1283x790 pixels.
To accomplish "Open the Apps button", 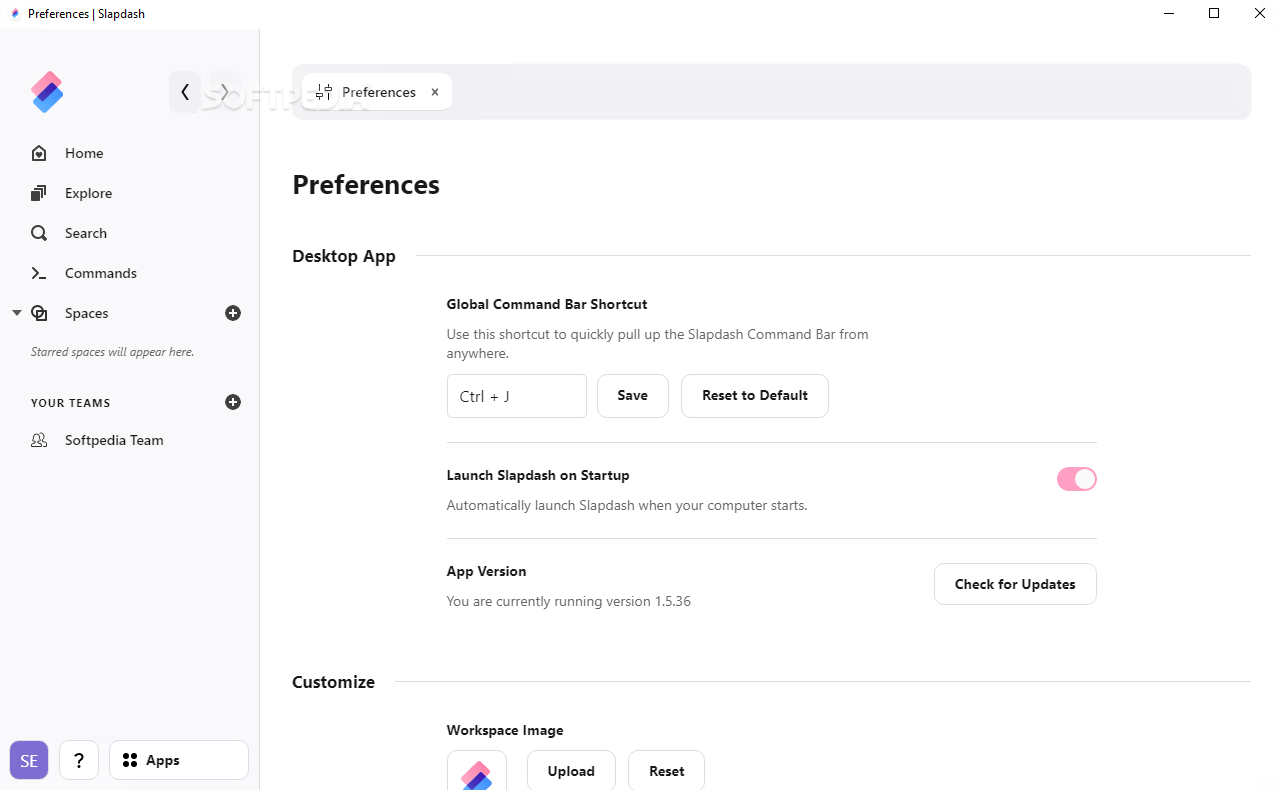I will (179, 761).
